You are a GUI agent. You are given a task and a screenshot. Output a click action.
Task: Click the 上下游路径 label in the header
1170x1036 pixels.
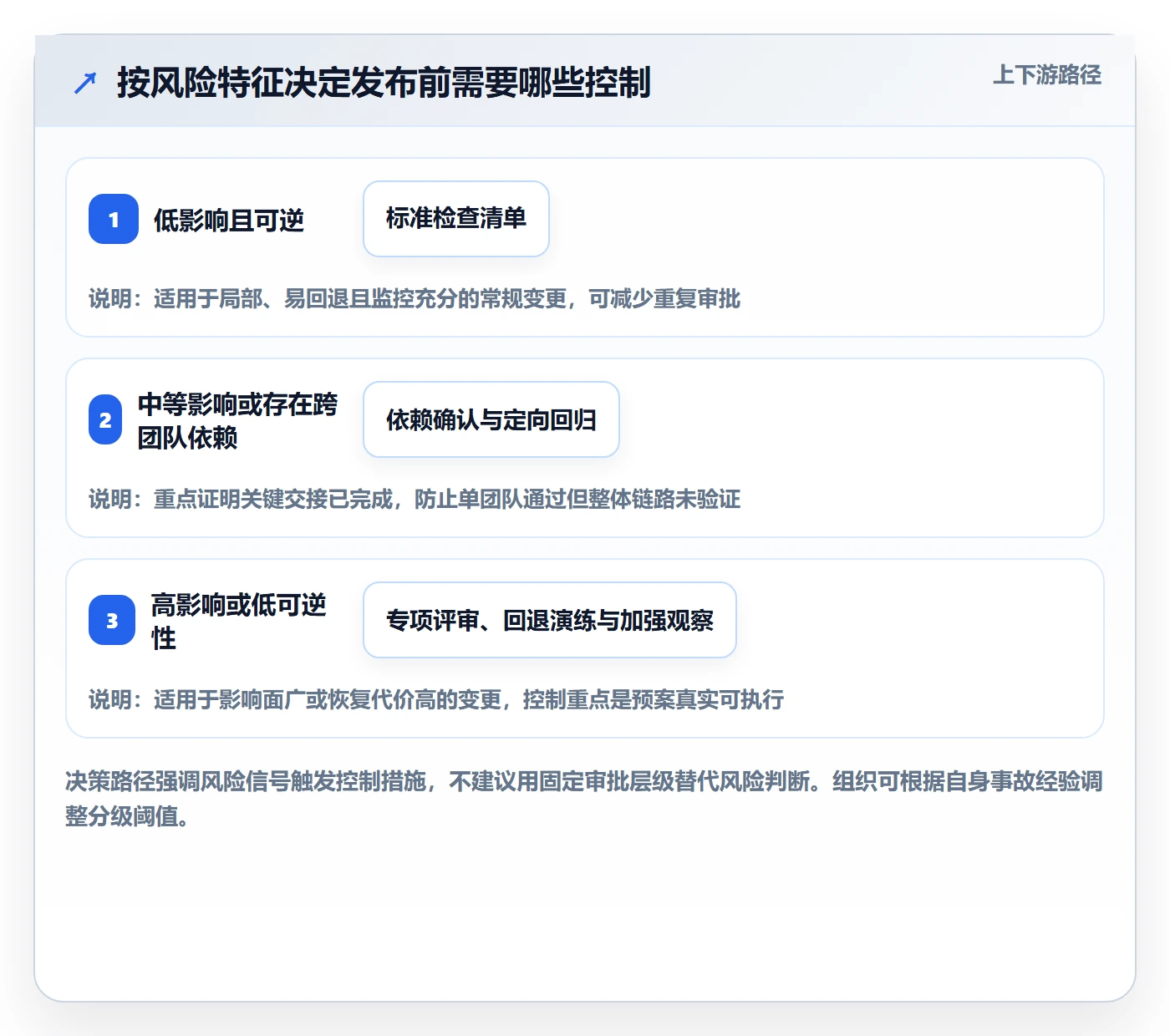[1047, 75]
